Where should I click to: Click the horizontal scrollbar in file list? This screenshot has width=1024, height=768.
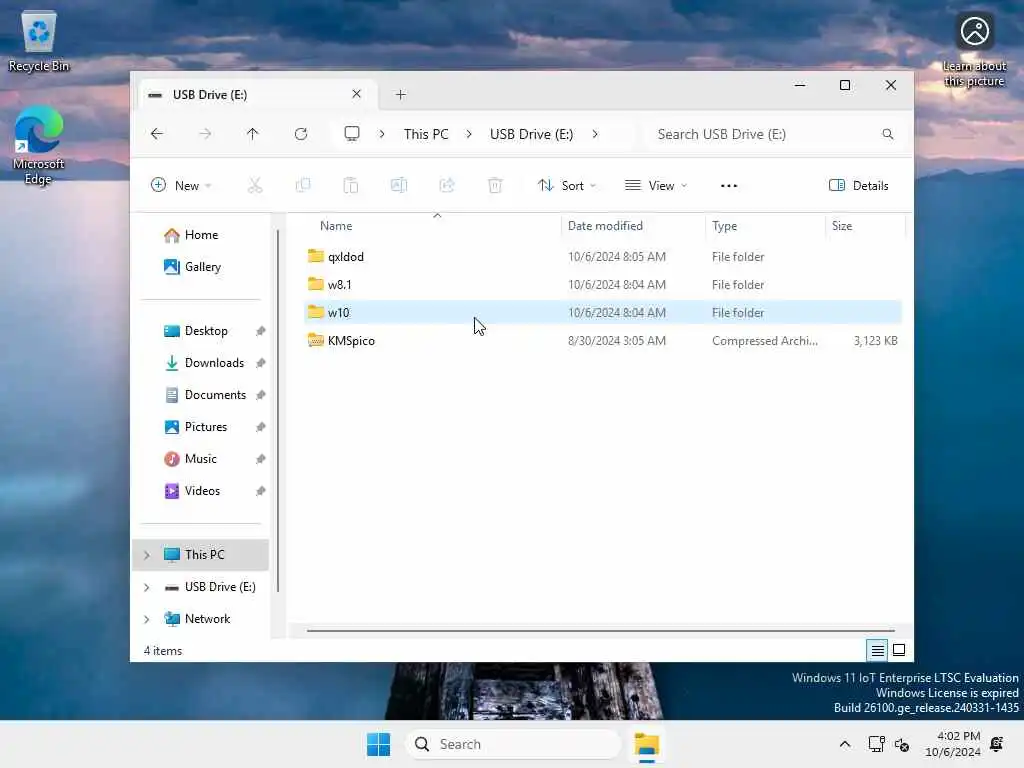(x=600, y=631)
